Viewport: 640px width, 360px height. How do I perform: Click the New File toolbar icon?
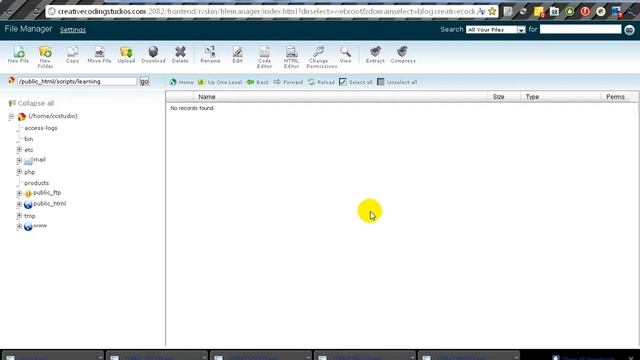pos(18,54)
